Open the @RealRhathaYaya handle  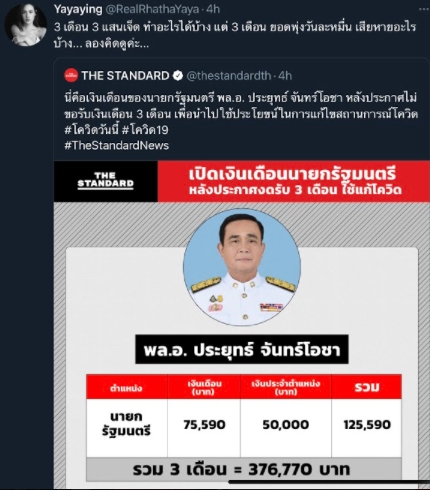click(x=152, y=9)
